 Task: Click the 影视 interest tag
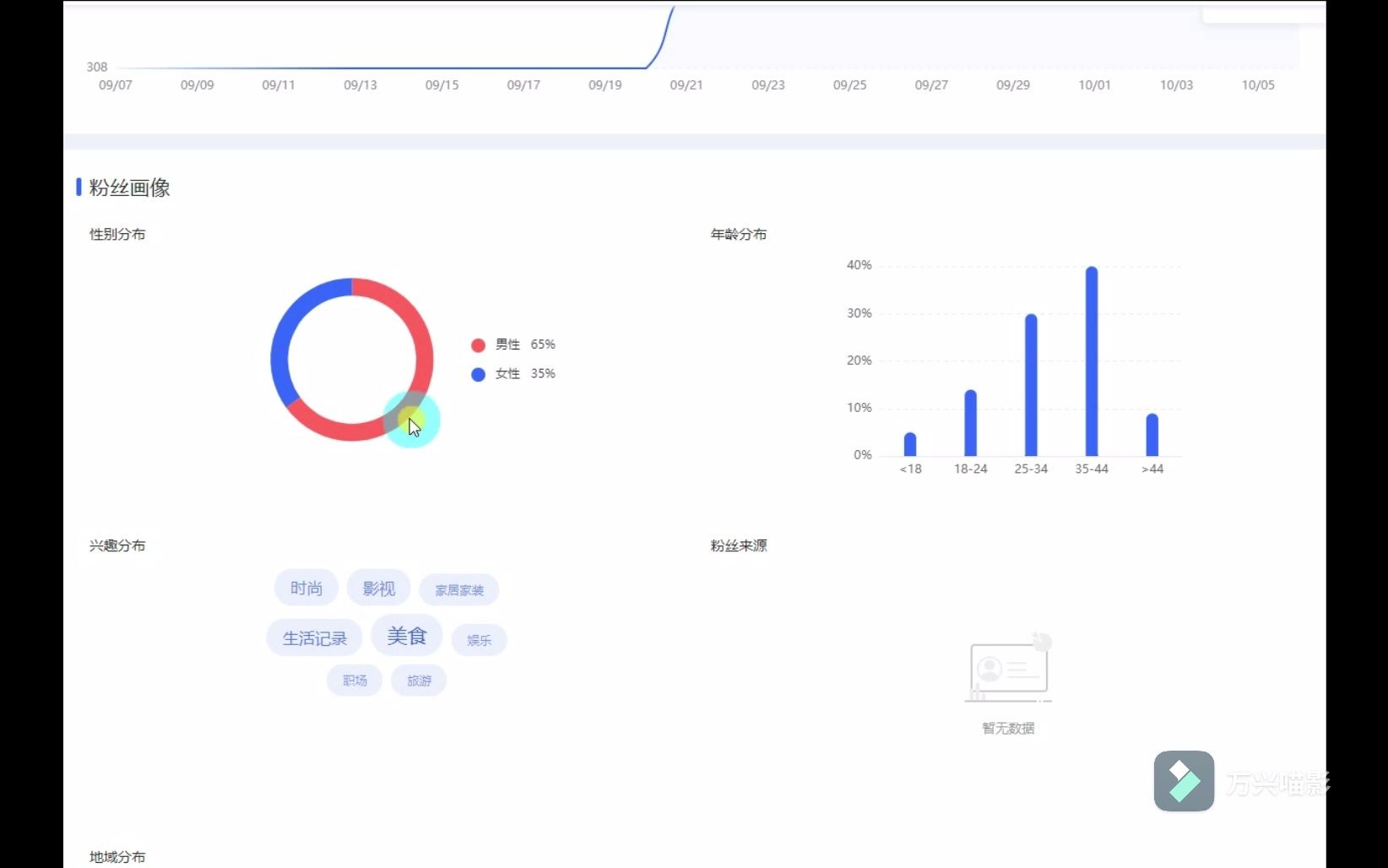[x=378, y=589]
